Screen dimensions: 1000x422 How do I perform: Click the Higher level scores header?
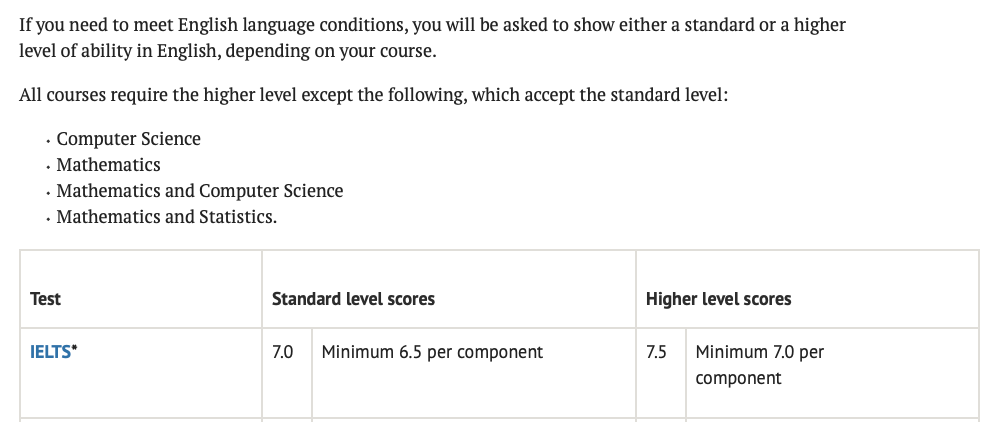click(719, 299)
